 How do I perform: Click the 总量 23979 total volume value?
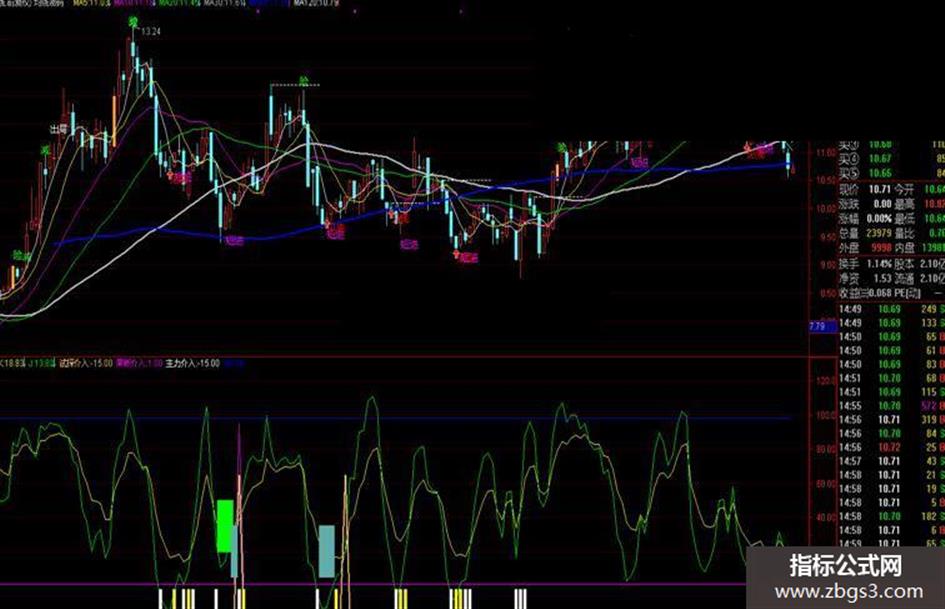tap(879, 233)
